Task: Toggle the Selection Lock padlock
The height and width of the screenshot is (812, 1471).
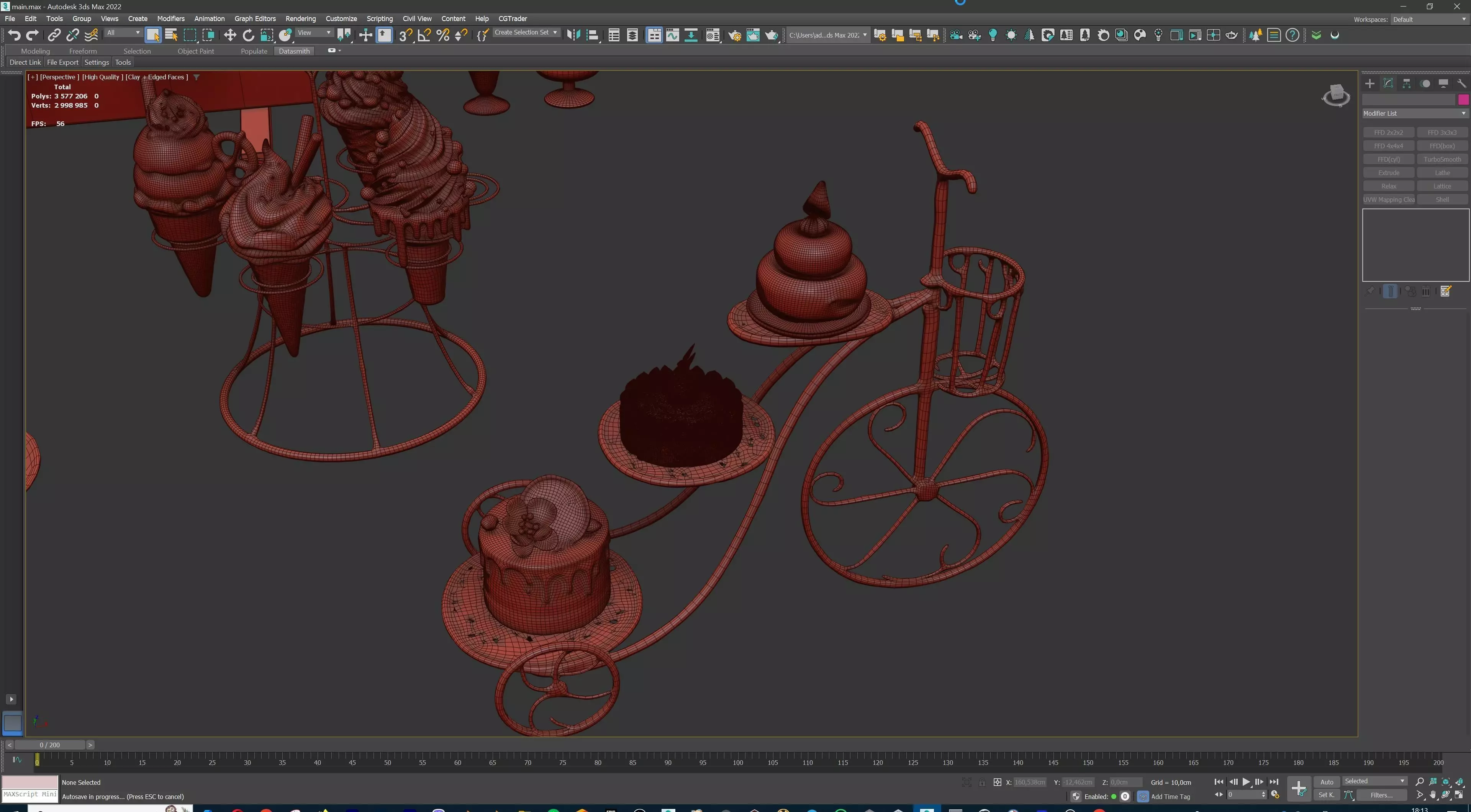Action: (981, 782)
